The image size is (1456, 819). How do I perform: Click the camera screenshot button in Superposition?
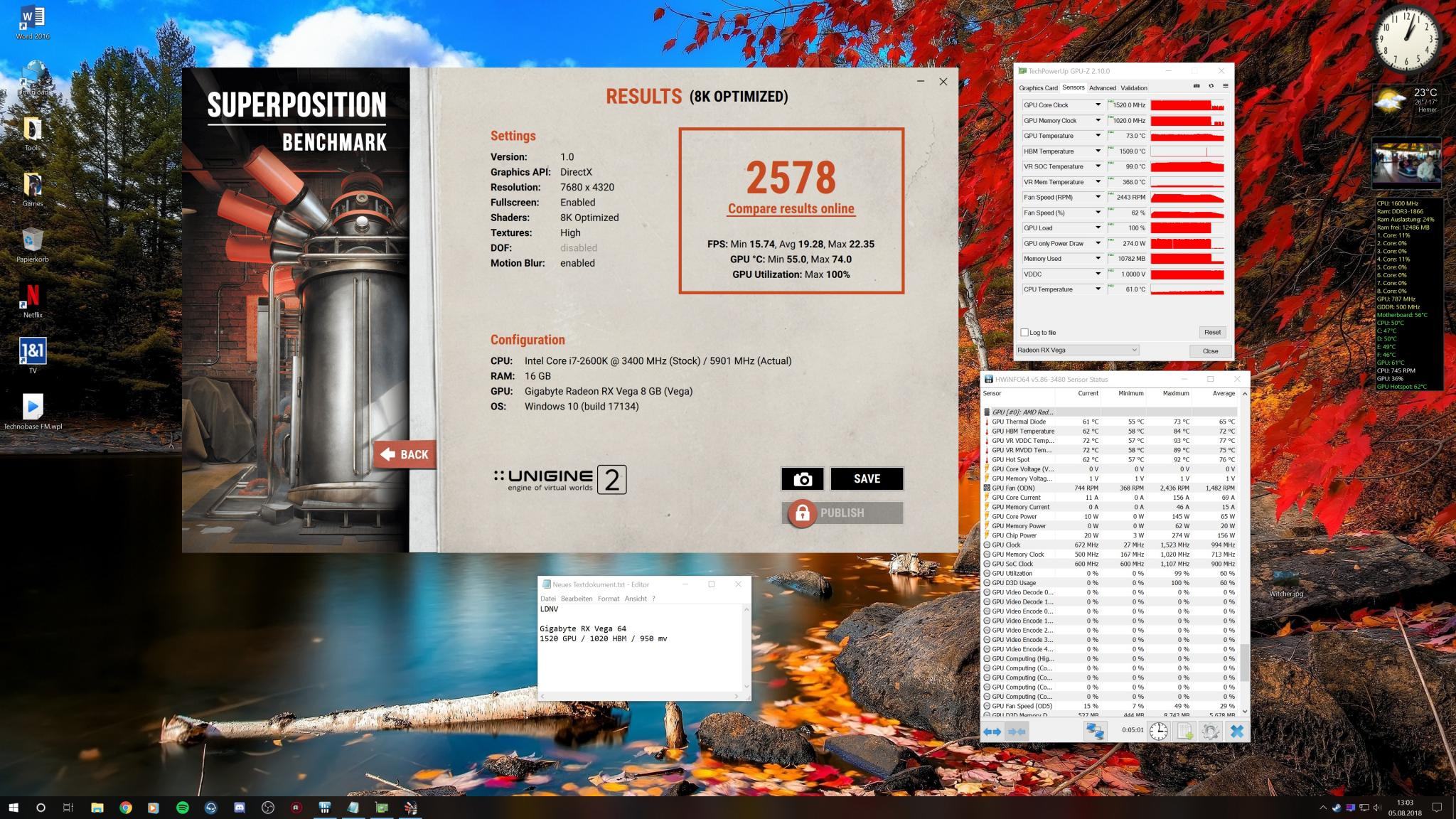coord(802,479)
